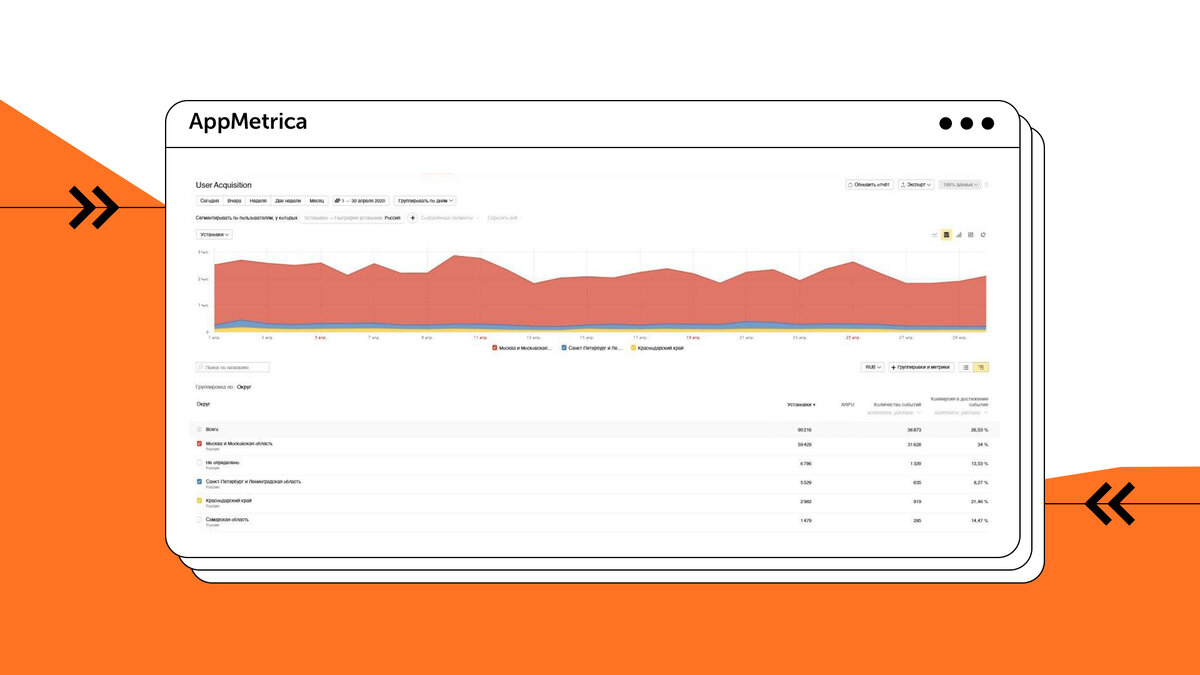This screenshot has width=1200, height=675.
Task: Click the 31 628 events count value
Action: pyautogui.click(x=914, y=443)
